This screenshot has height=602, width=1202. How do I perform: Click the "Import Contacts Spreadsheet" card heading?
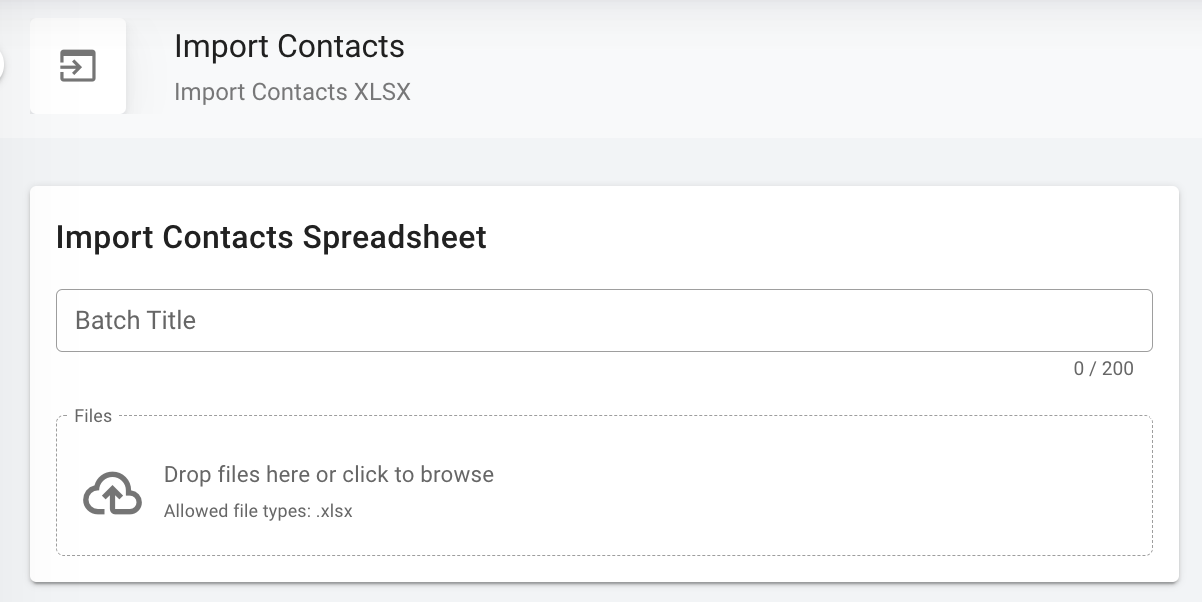point(271,237)
